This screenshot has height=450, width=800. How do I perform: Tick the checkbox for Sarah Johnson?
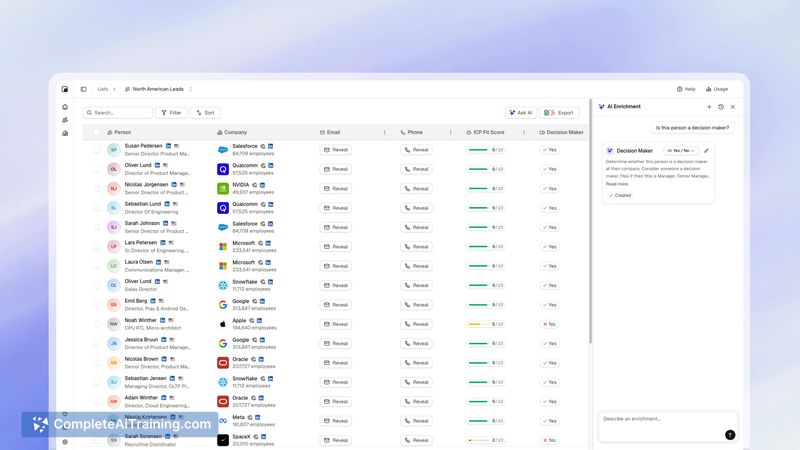(x=96, y=227)
